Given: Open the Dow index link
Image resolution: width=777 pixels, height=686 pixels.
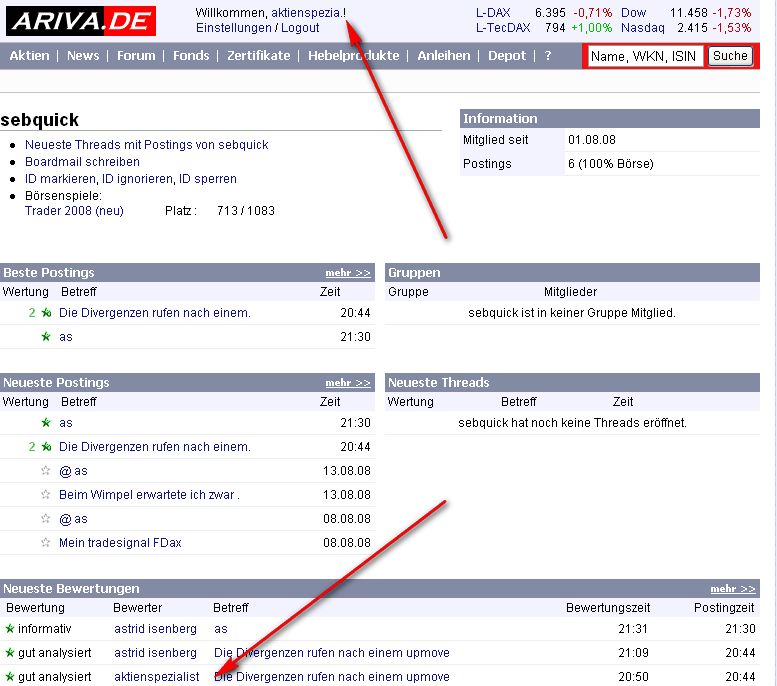Looking at the screenshot, I should [x=633, y=13].
